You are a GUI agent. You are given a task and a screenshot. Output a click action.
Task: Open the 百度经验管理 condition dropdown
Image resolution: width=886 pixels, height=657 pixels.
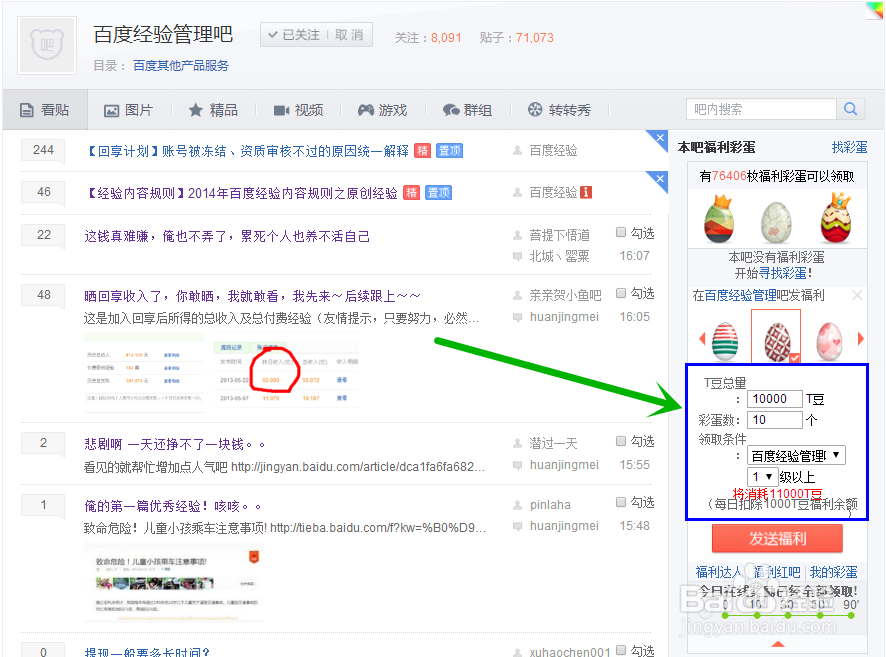(796, 455)
